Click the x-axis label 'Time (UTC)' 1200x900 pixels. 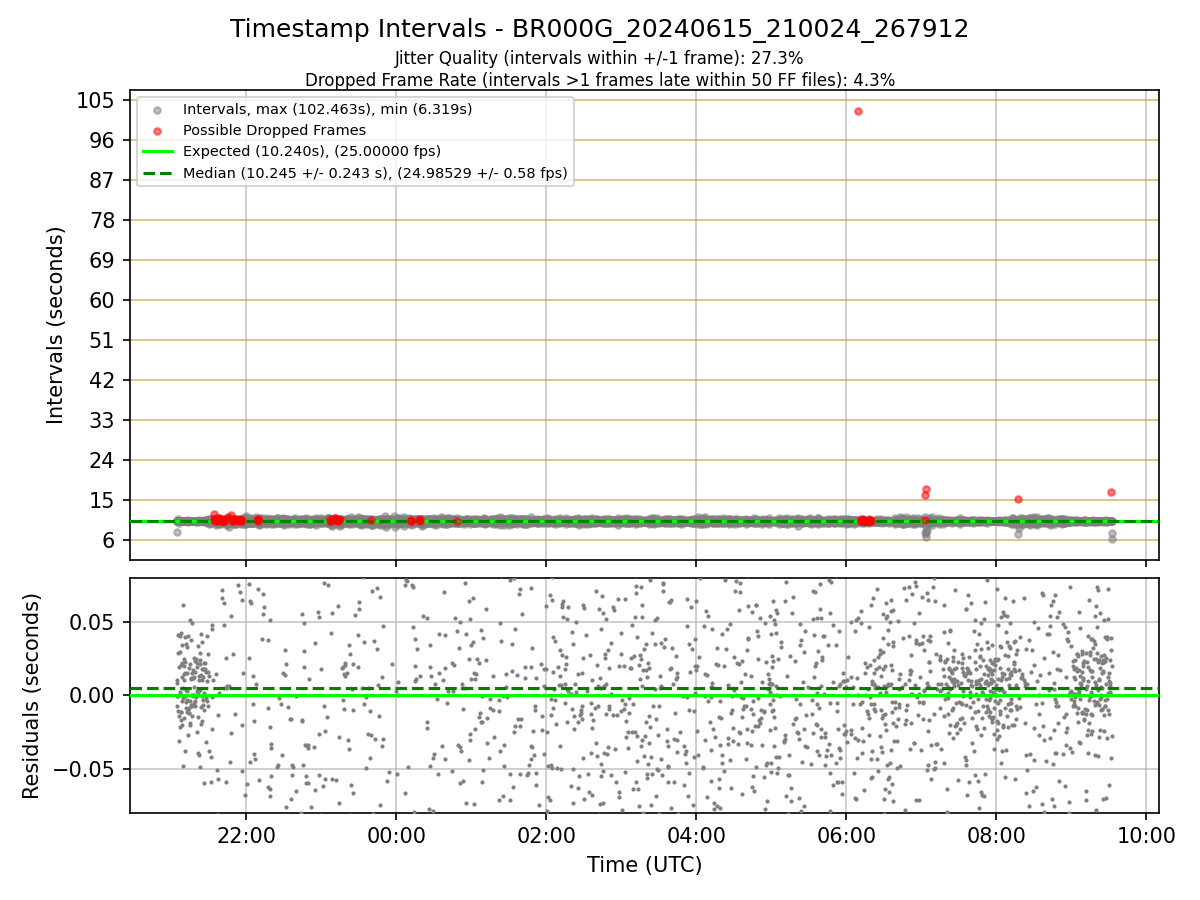click(644, 865)
